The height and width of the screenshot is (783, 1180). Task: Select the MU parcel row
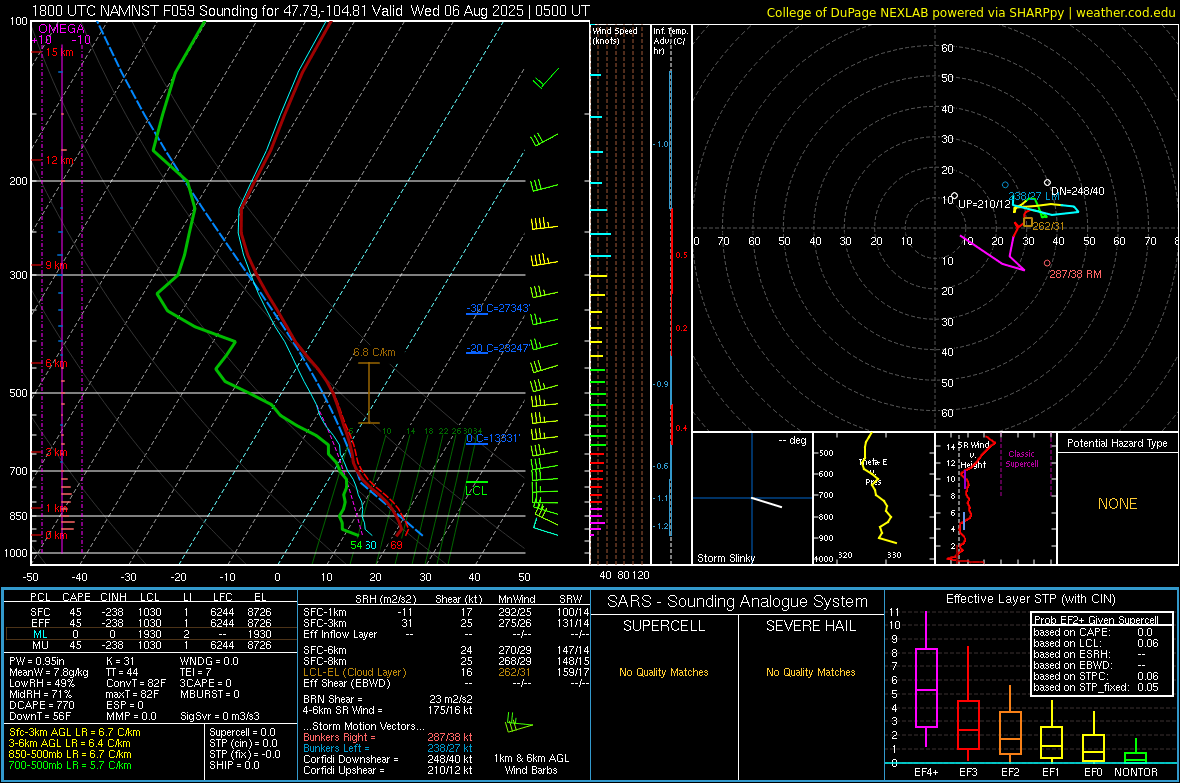(151, 645)
